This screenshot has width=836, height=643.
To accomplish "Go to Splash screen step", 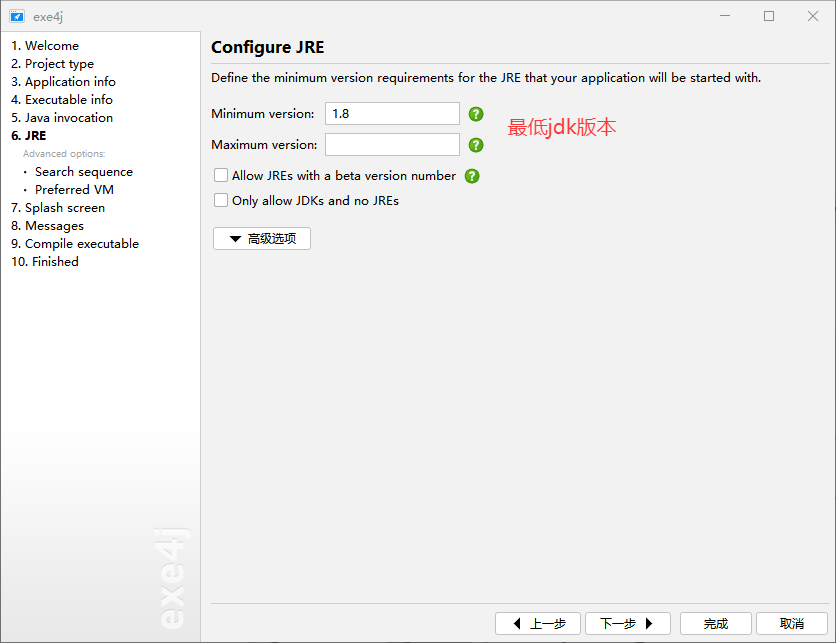I will [x=58, y=208].
